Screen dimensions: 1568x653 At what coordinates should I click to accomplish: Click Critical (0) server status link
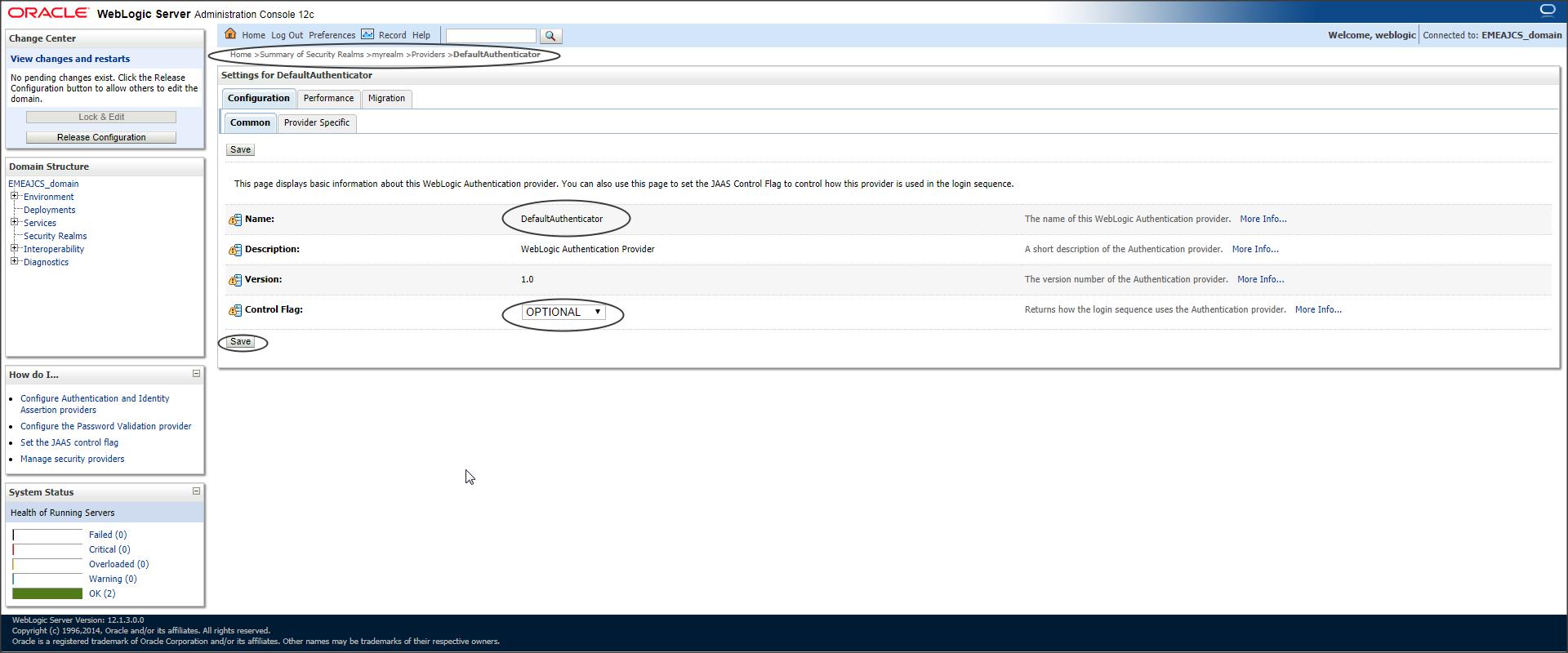click(x=109, y=549)
